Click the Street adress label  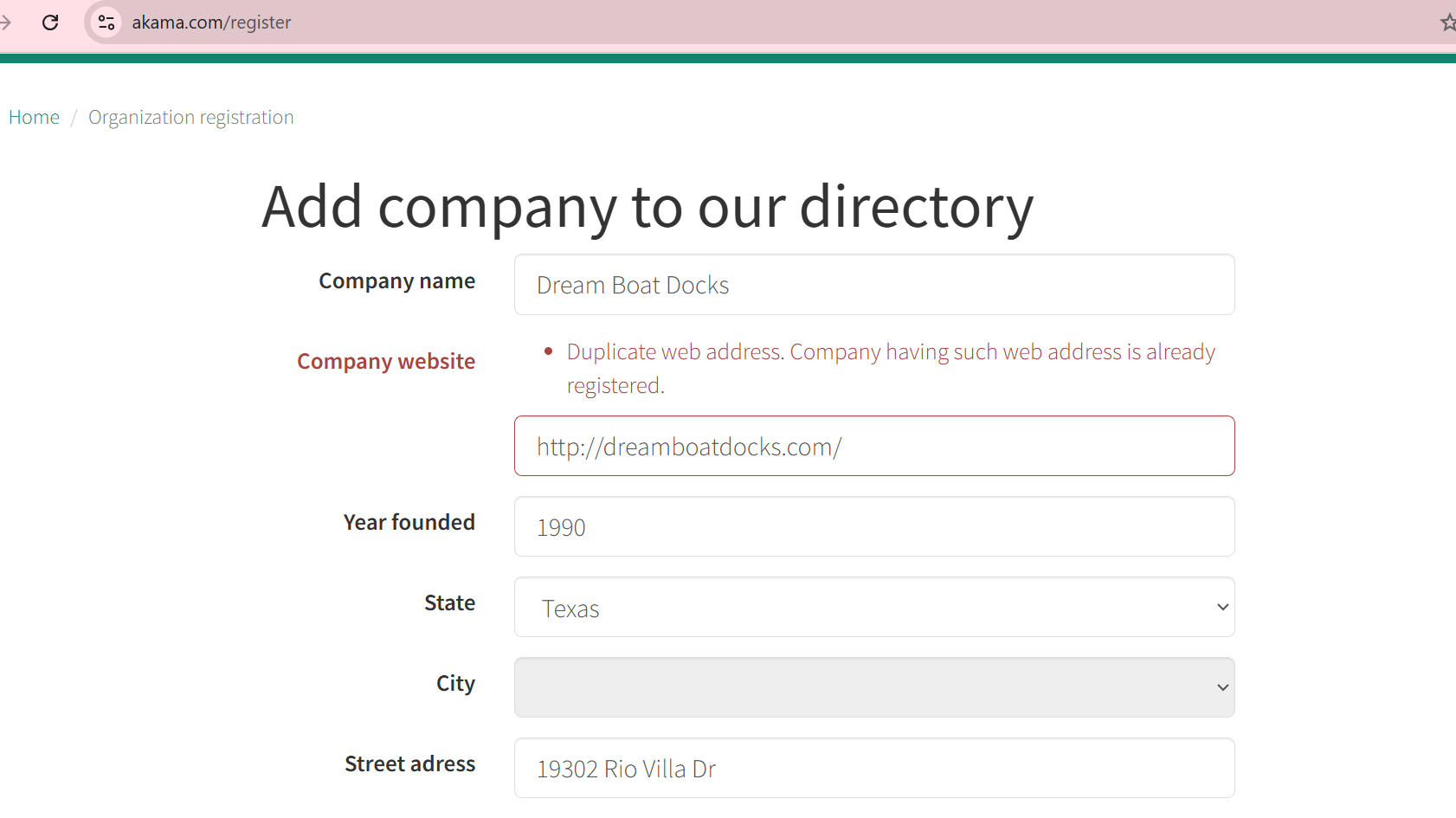pos(409,763)
